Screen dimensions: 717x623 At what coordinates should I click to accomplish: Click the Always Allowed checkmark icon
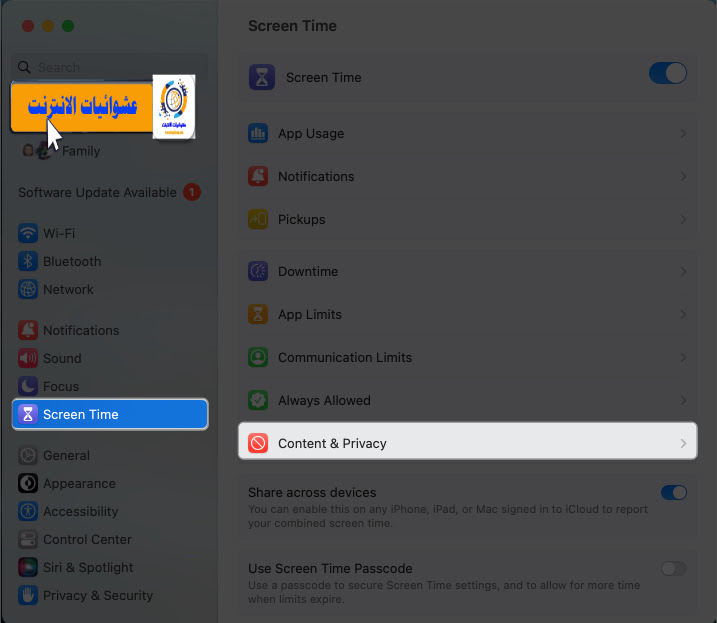pyautogui.click(x=258, y=400)
